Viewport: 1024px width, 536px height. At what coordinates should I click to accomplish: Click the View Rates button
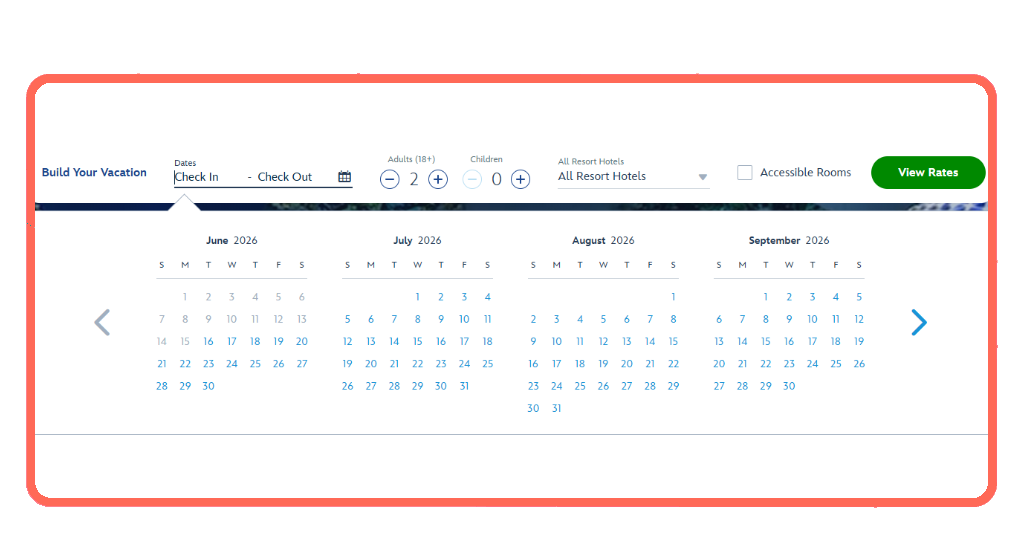click(928, 172)
